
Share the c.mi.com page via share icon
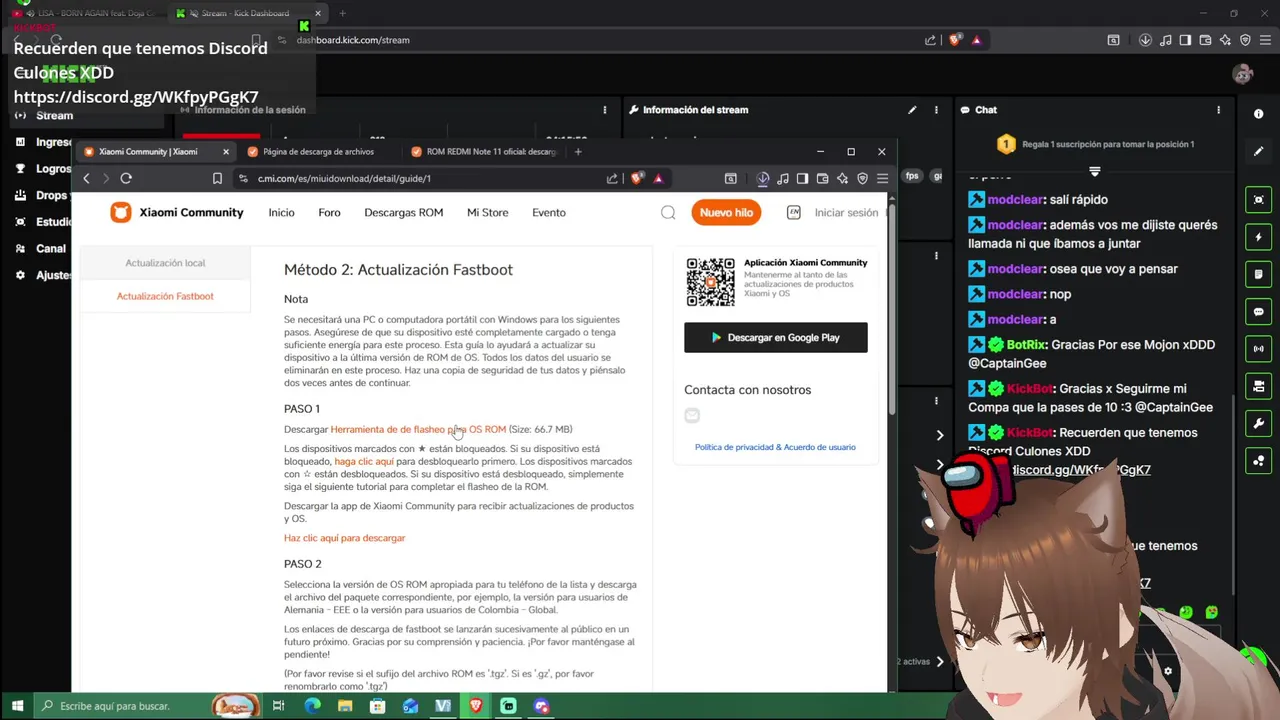[612, 178]
